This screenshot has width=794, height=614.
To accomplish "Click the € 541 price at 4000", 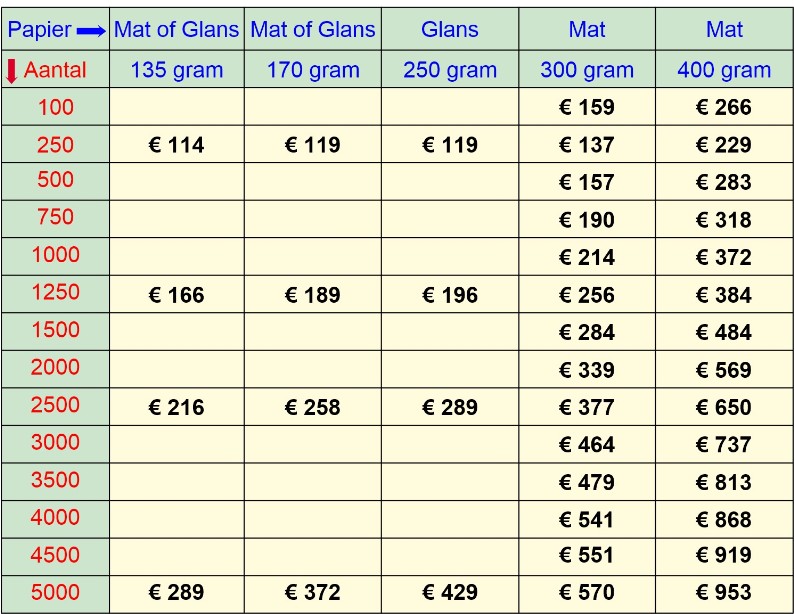I will [587, 520].
